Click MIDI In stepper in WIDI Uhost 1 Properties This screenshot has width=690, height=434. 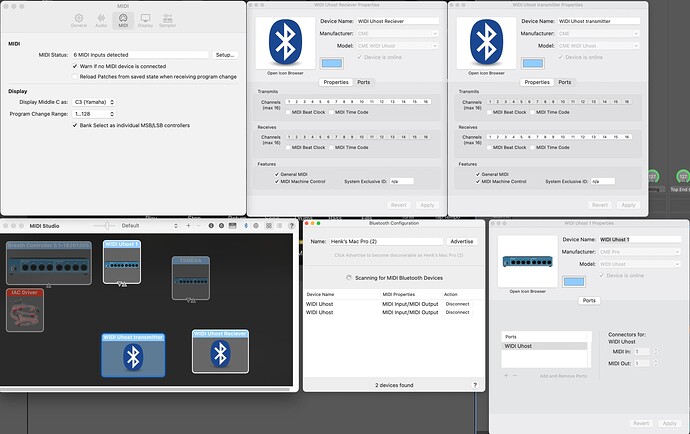[656, 351]
